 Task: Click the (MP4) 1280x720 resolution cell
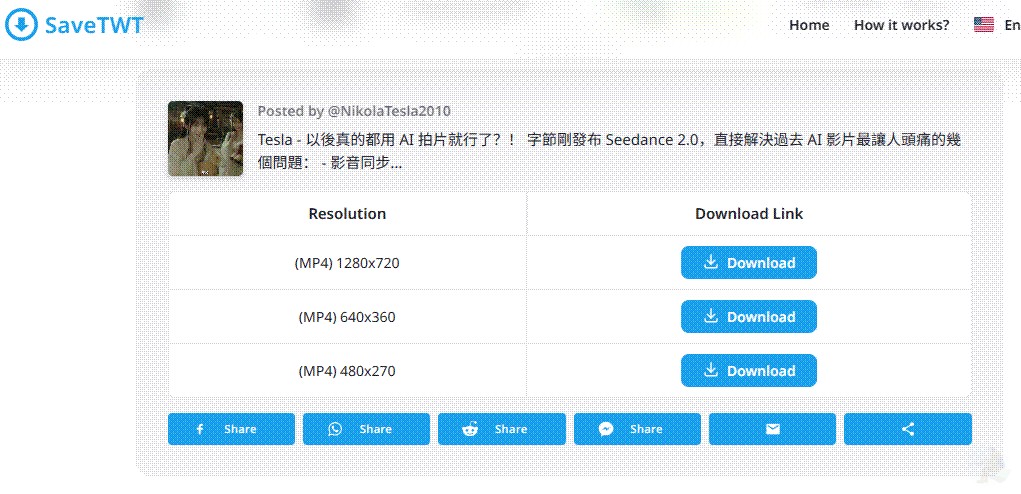(x=347, y=263)
